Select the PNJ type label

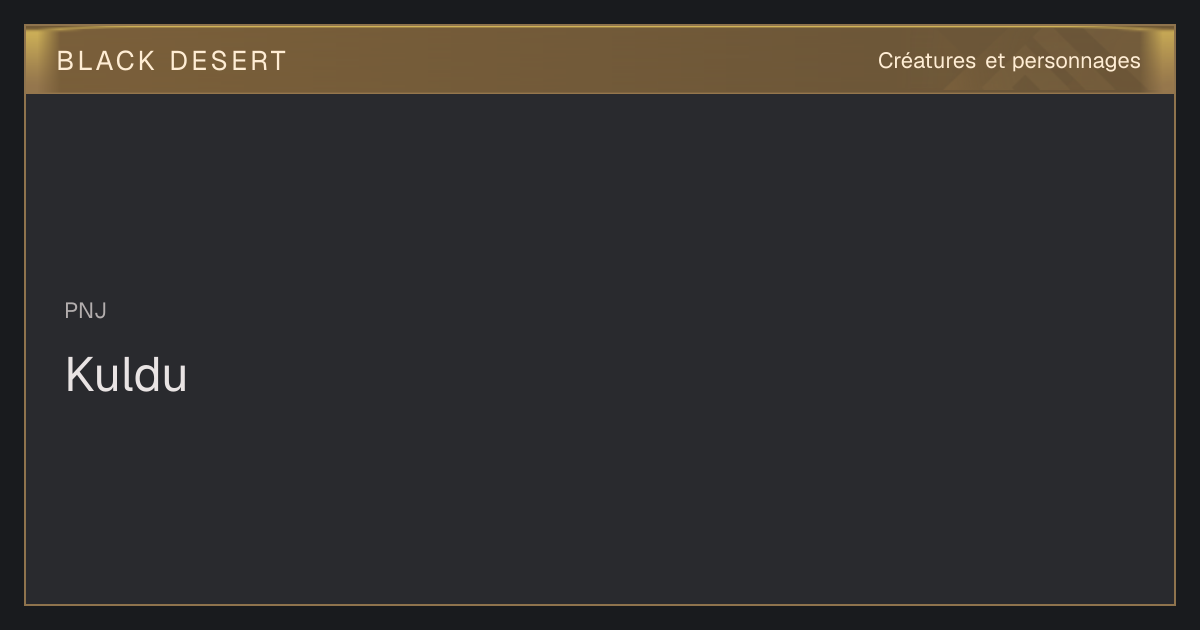(85, 311)
